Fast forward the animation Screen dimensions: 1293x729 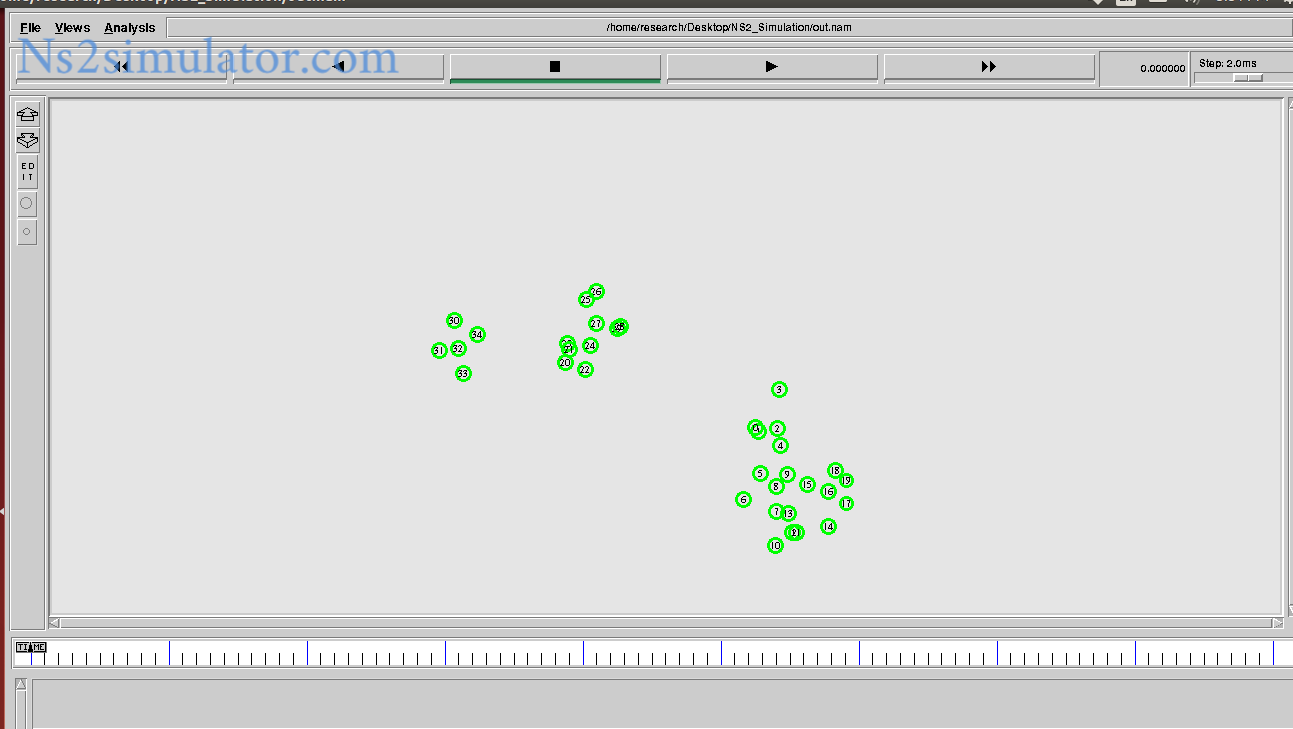tap(989, 67)
